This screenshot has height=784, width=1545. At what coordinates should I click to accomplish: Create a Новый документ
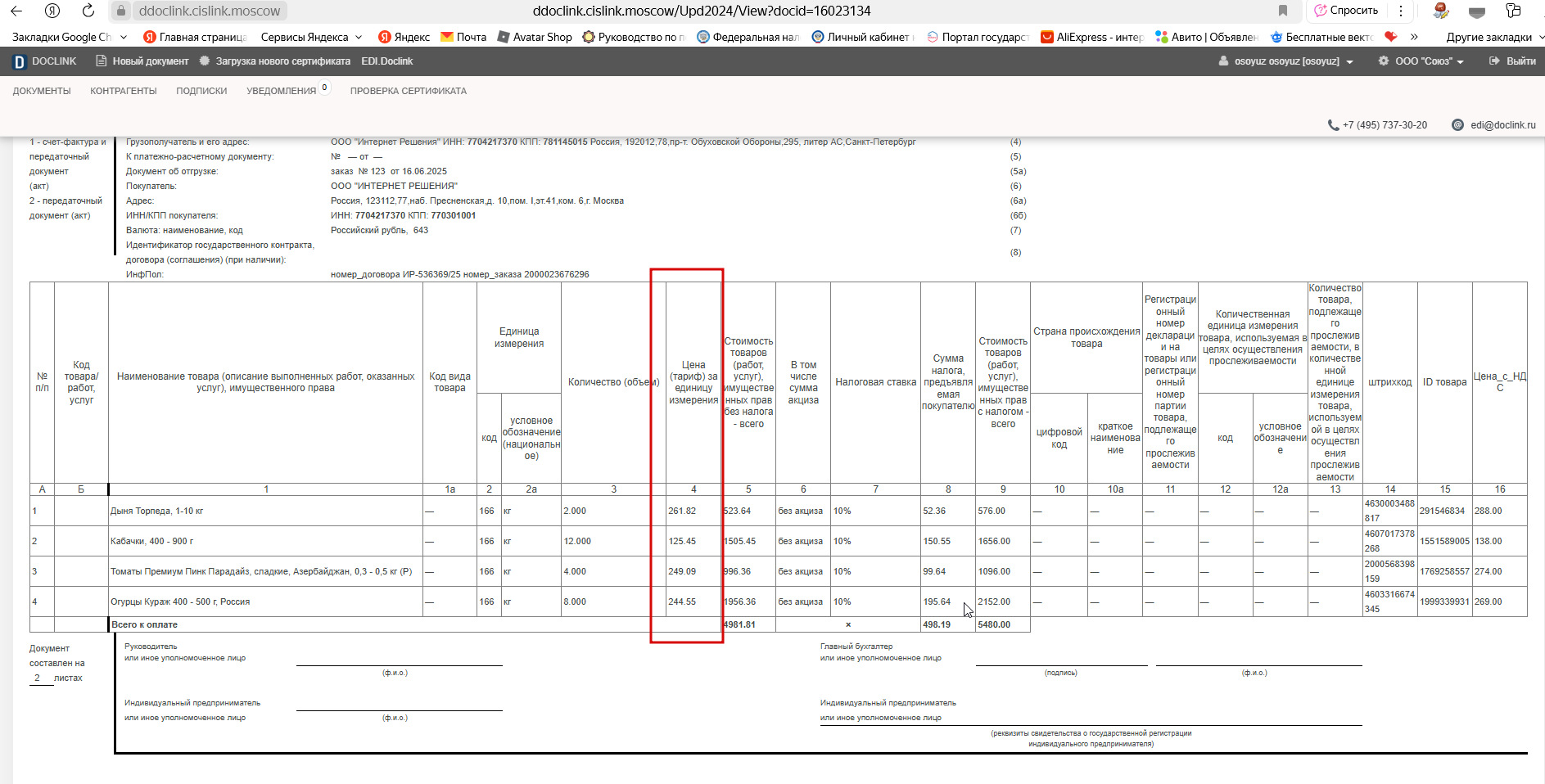(x=142, y=61)
